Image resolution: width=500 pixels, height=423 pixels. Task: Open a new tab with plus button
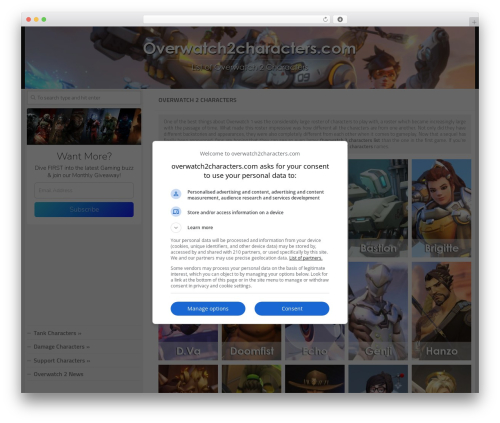[x=474, y=22]
